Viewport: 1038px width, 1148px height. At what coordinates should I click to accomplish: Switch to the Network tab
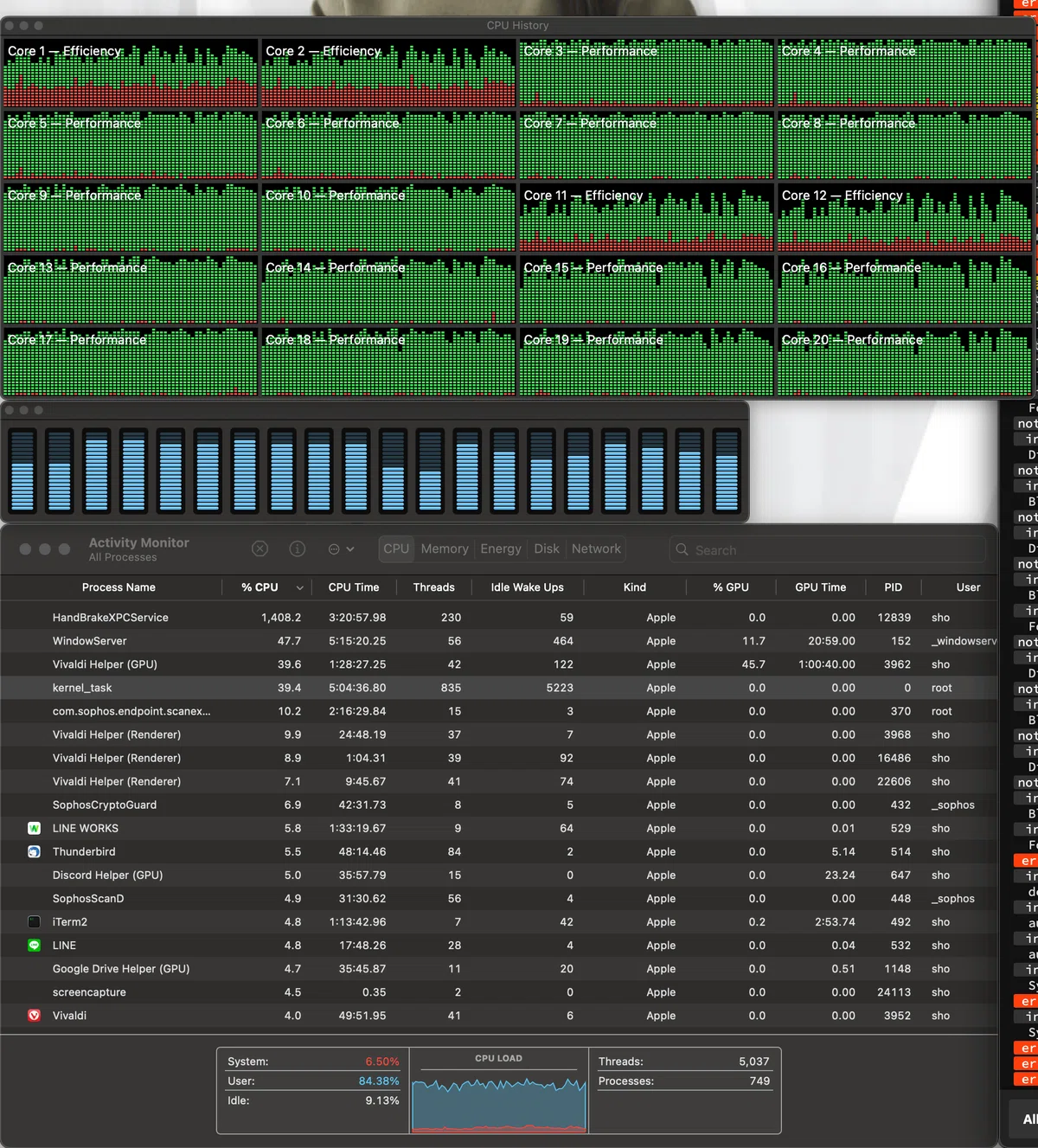(x=596, y=548)
